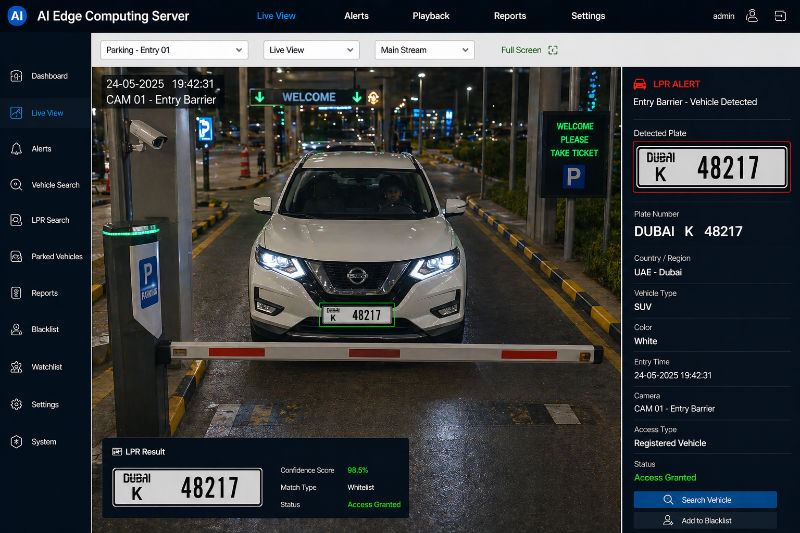Select LPR Search in the sidebar
The height and width of the screenshot is (533, 800).
click(x=45, y=220)
